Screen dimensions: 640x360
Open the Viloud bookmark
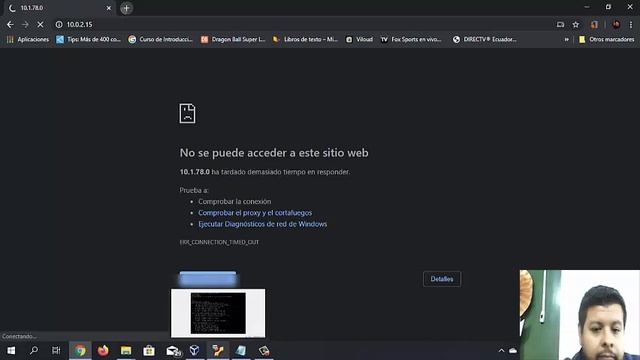tap(359, 40)
